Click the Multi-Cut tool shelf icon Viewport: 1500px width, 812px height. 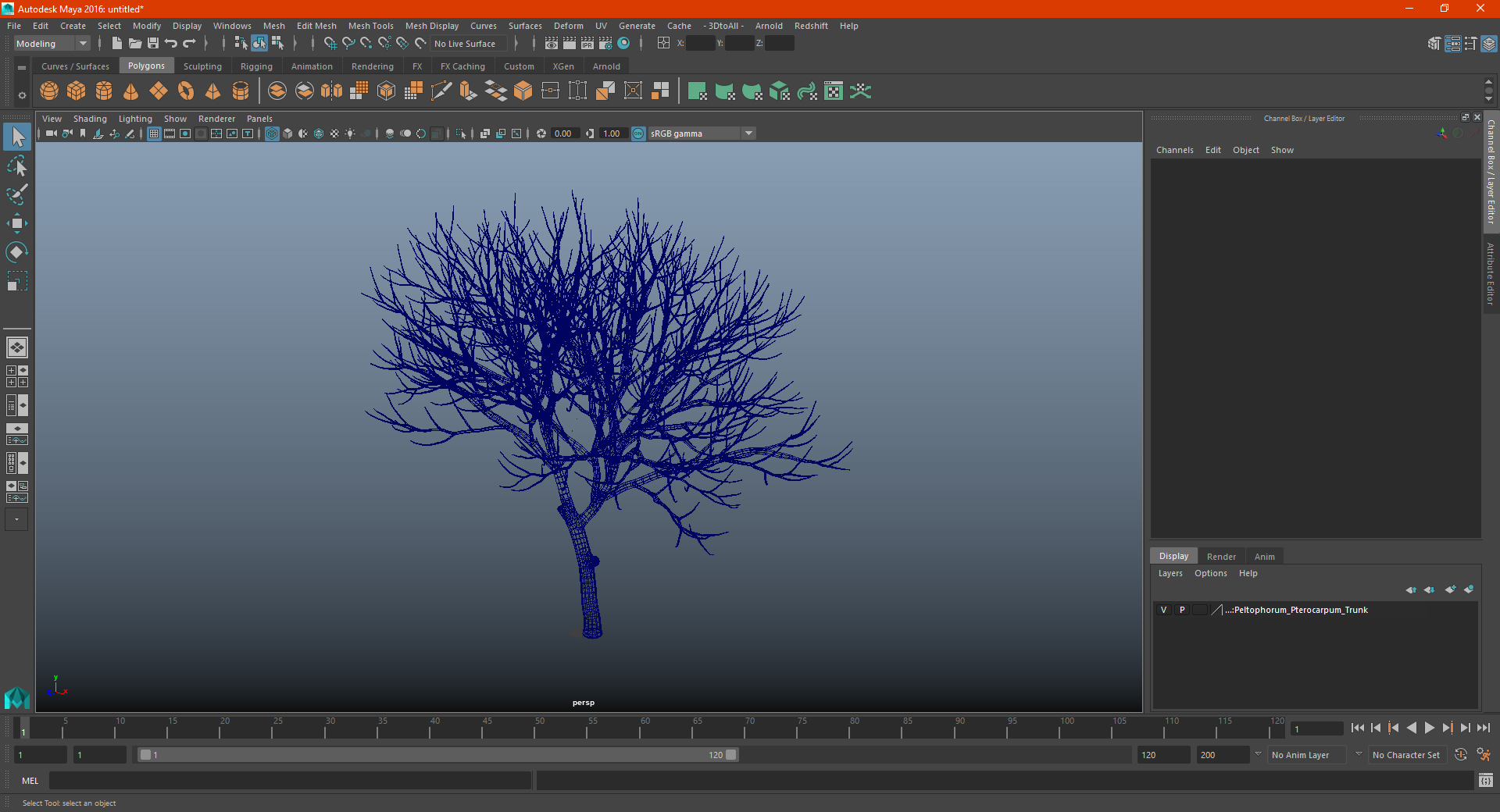click(x=441, y=91)
